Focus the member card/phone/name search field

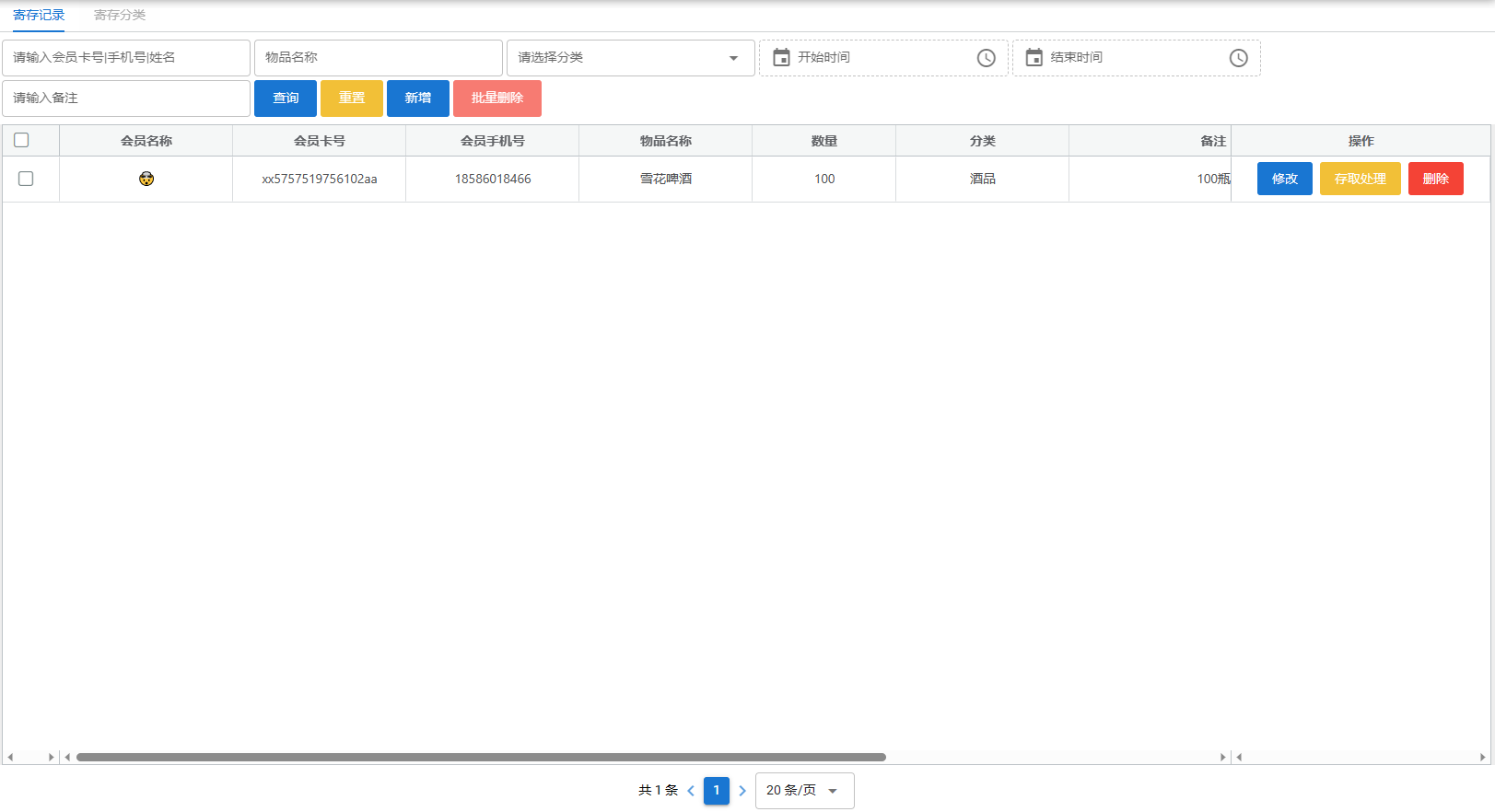tap(126, 57)
